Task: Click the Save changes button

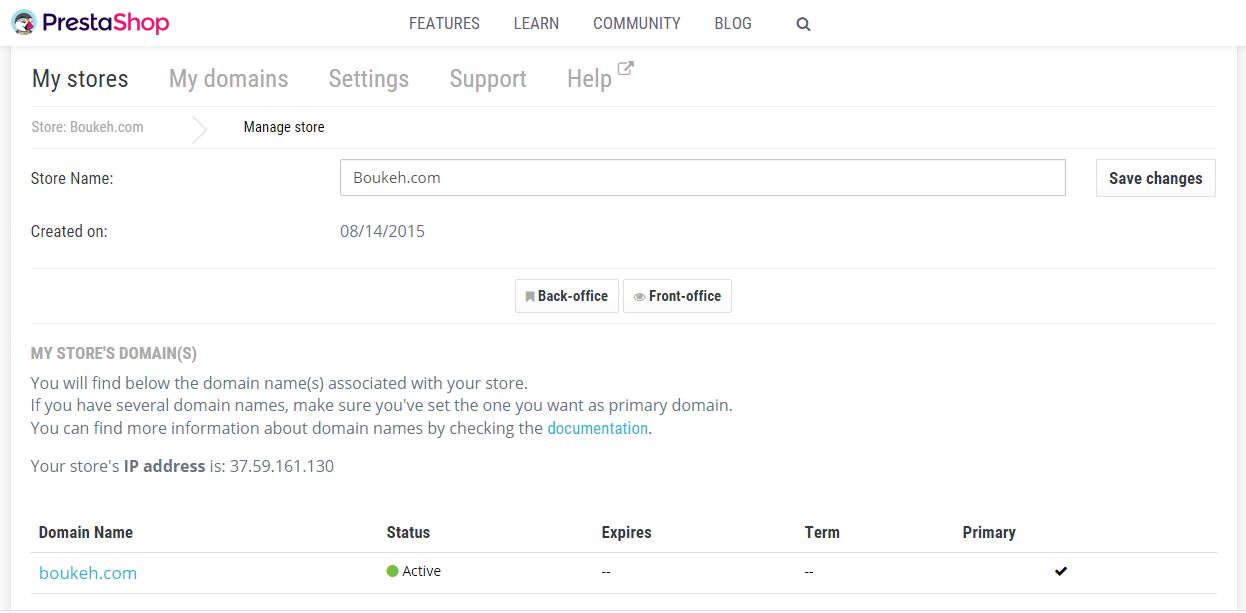Action: 1155,178
